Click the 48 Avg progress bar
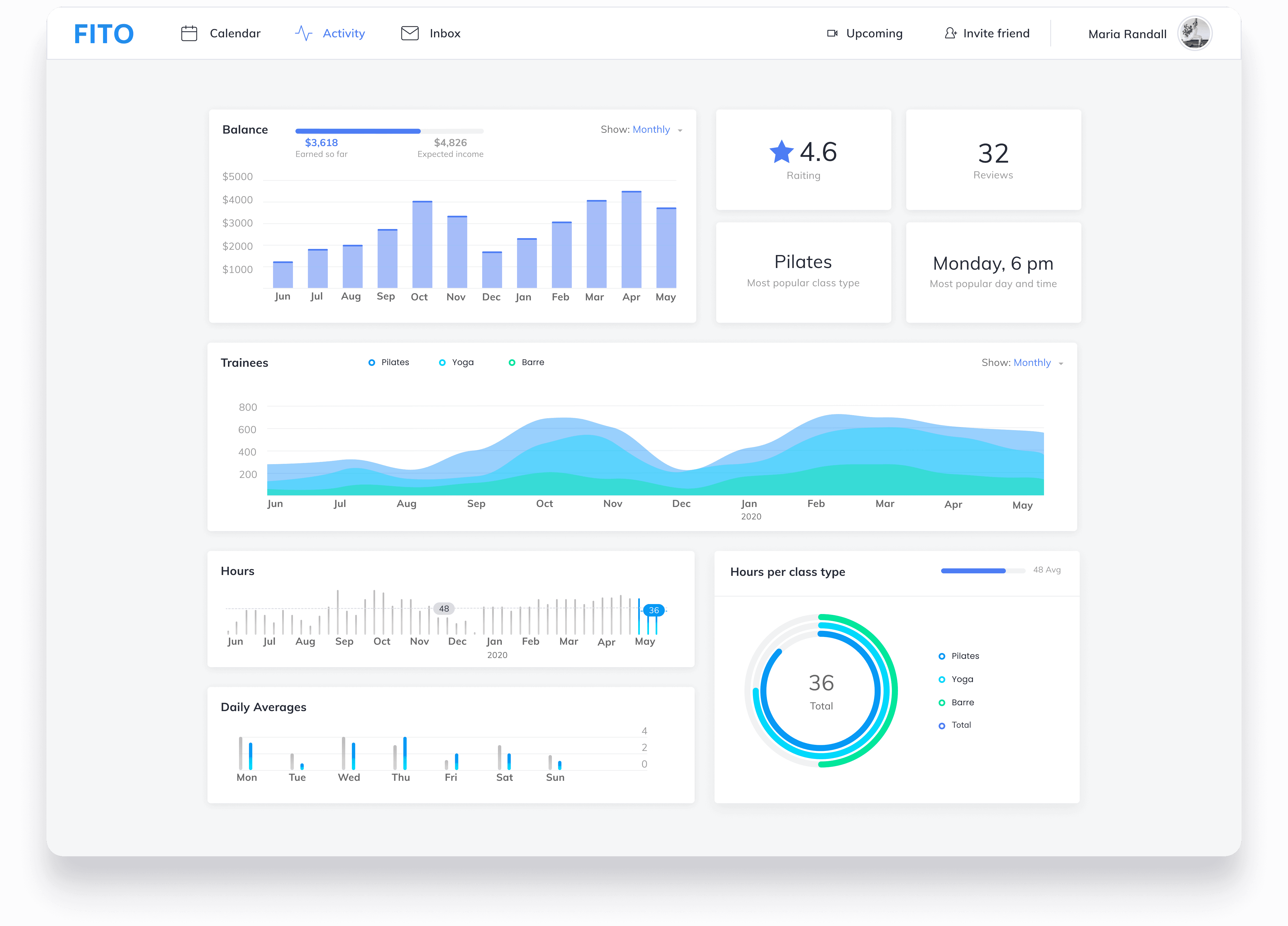This screenshot has height=926, width=1288. (983, 571)
